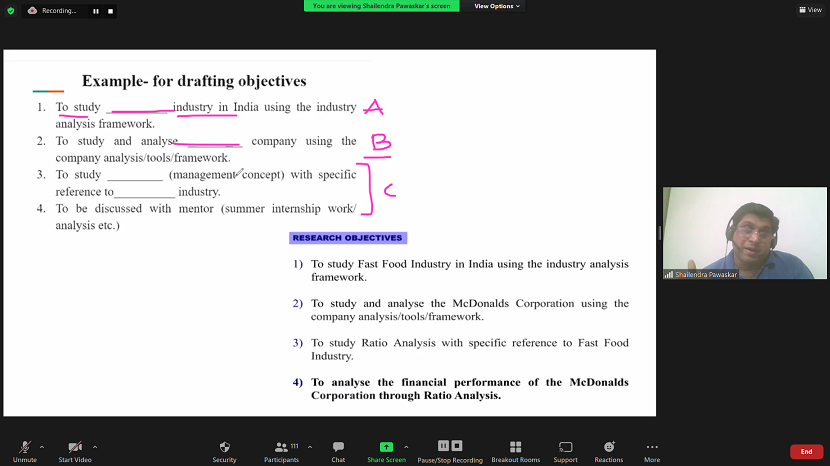Screen dimensions: 830x466
Task: Click the View layout button at top right
Action: [x=810, y=10]
